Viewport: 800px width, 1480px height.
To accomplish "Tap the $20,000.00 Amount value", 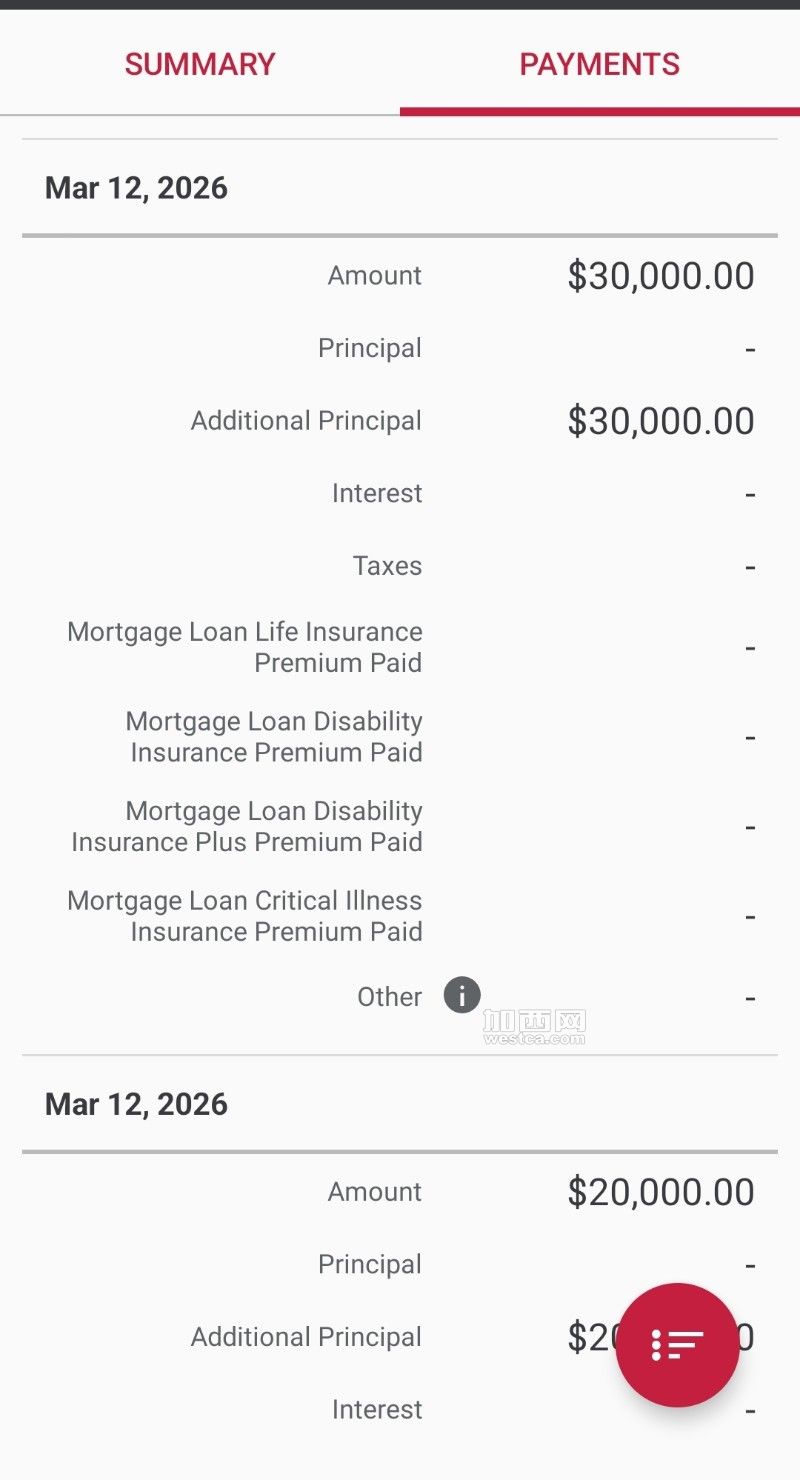I will [660, 1192].
